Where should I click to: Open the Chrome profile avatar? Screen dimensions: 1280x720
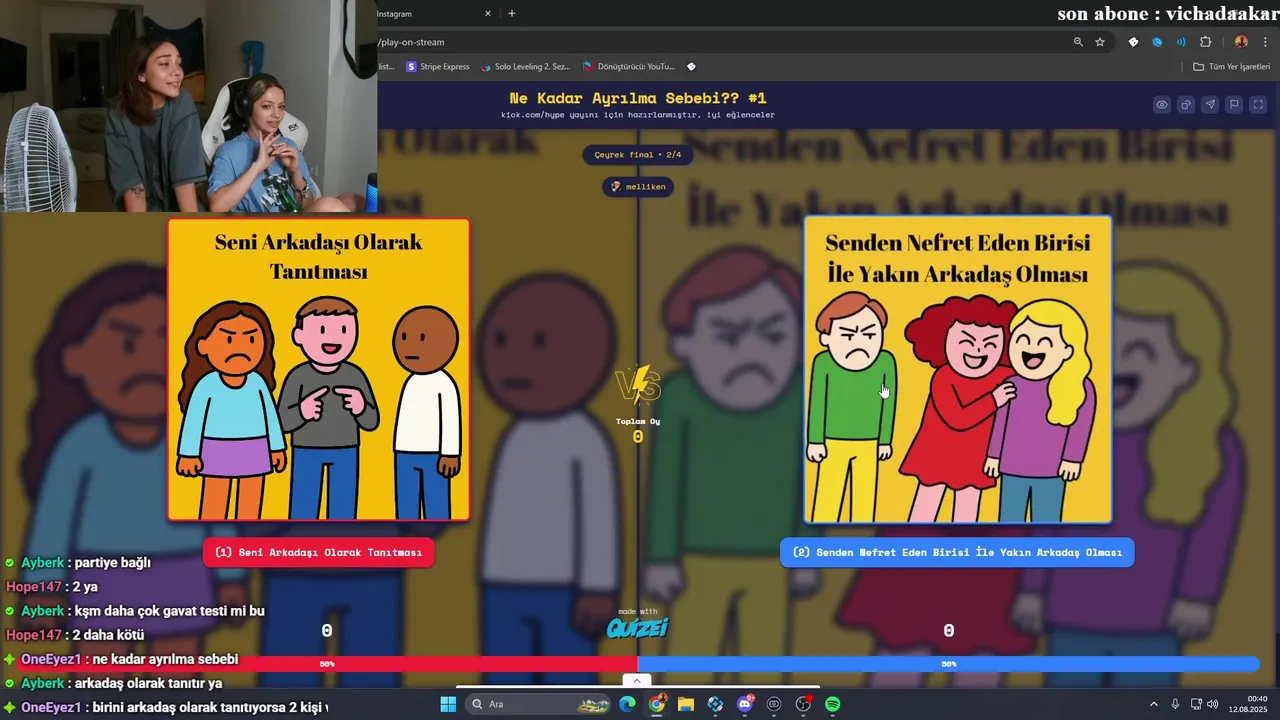click(1241, 42)
